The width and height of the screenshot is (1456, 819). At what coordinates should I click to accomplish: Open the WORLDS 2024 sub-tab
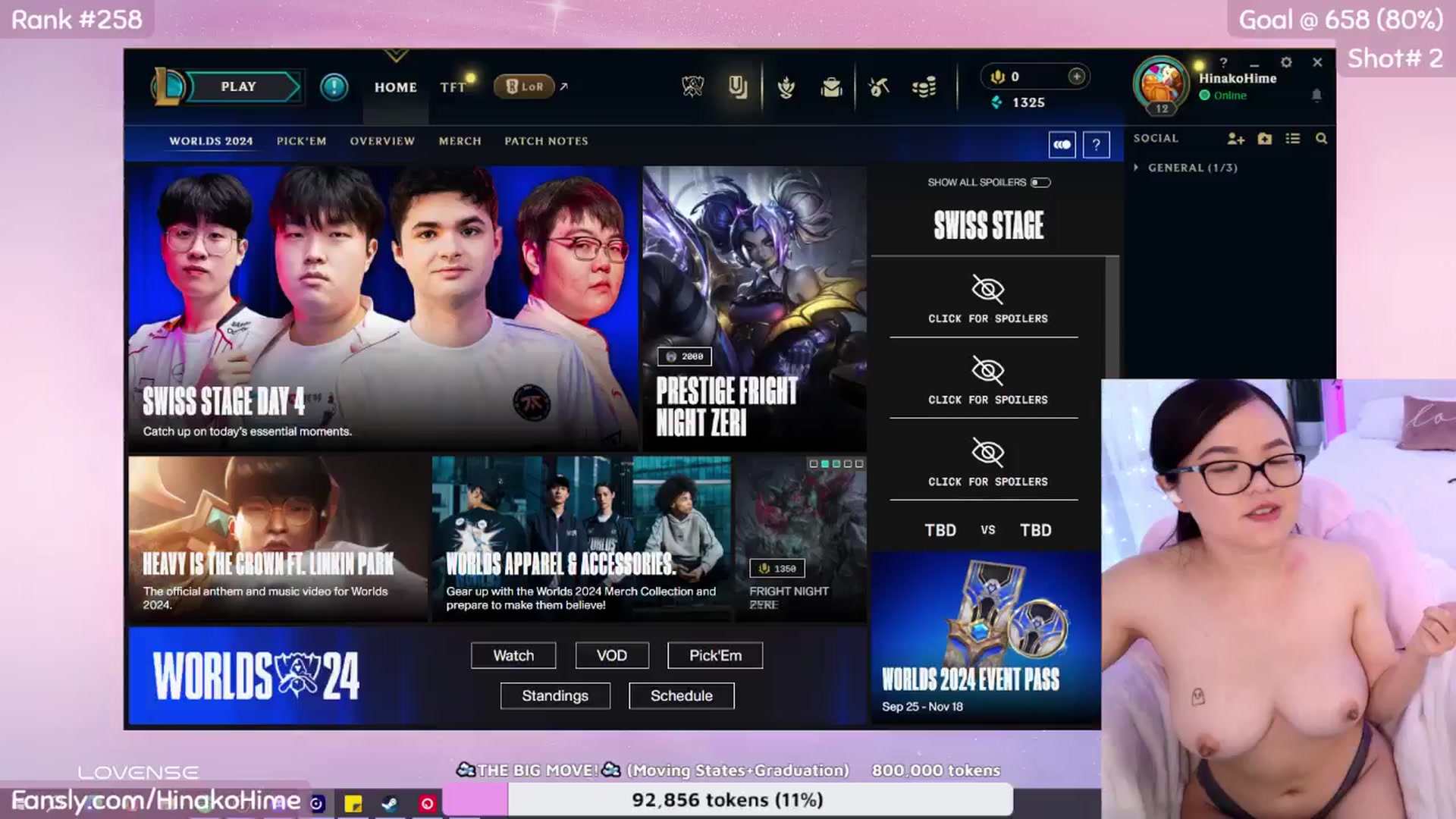pos(211,141)
